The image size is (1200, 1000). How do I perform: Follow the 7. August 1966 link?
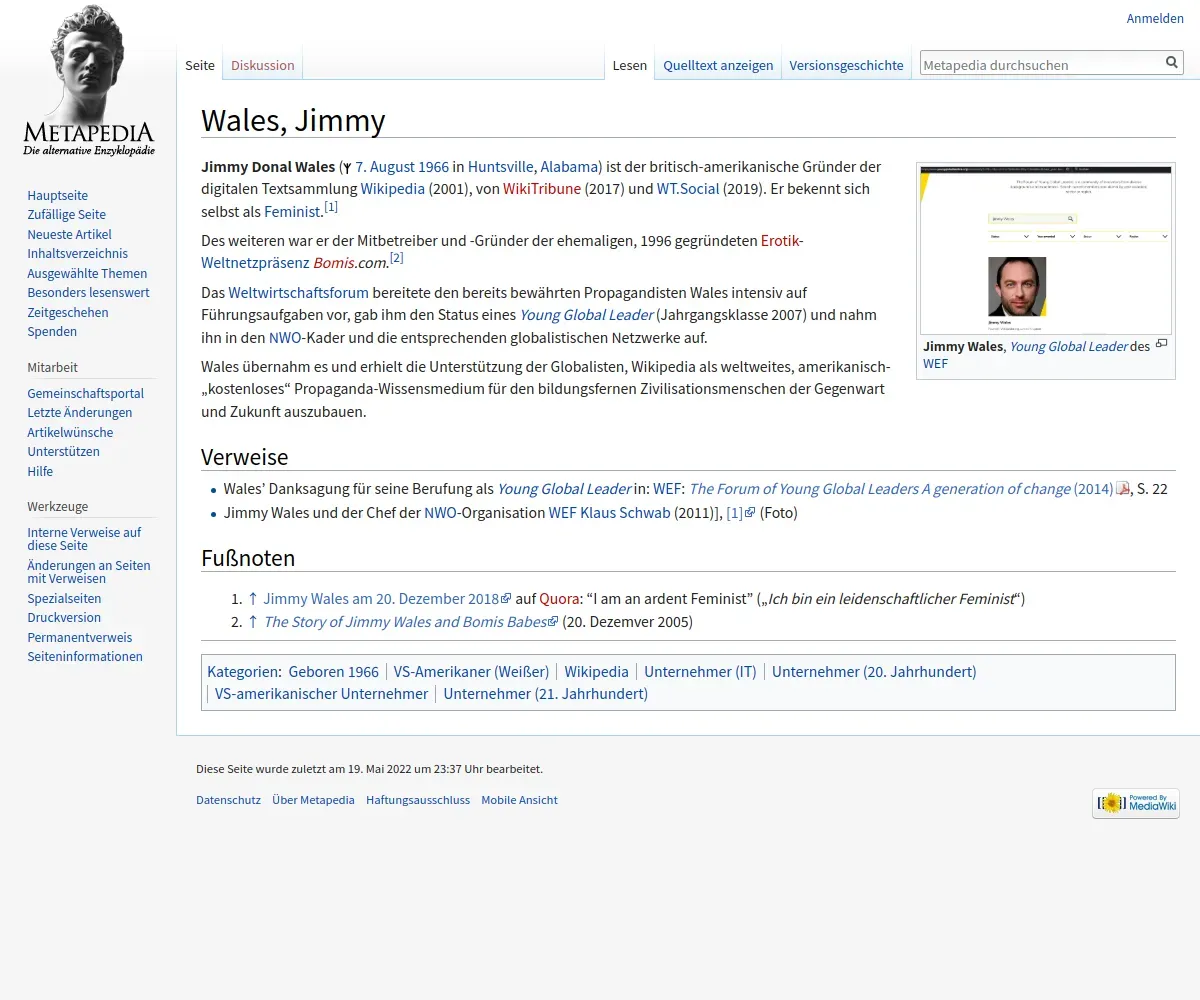click(402, 166)
